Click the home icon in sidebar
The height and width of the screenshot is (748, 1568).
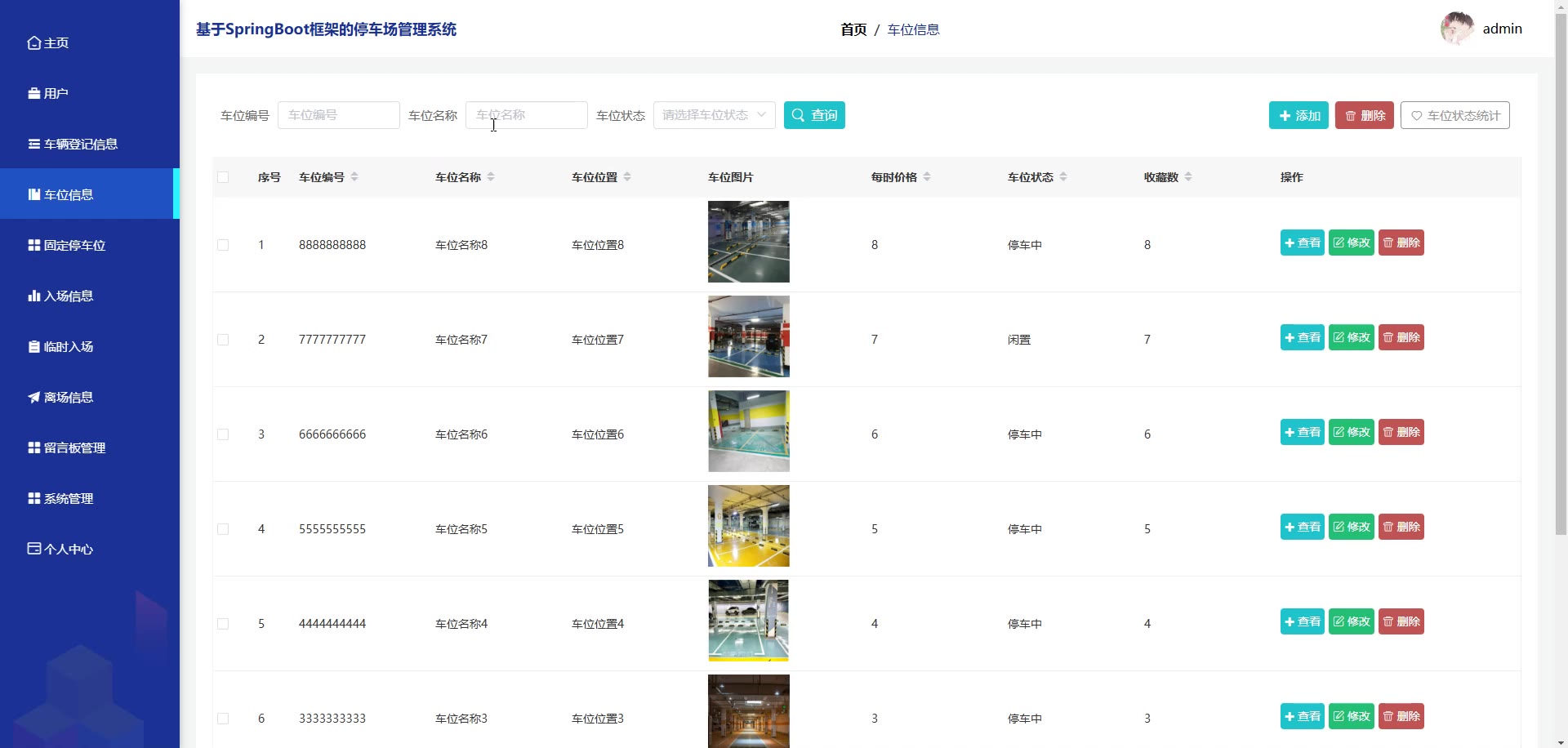click(x=33, y=43)
